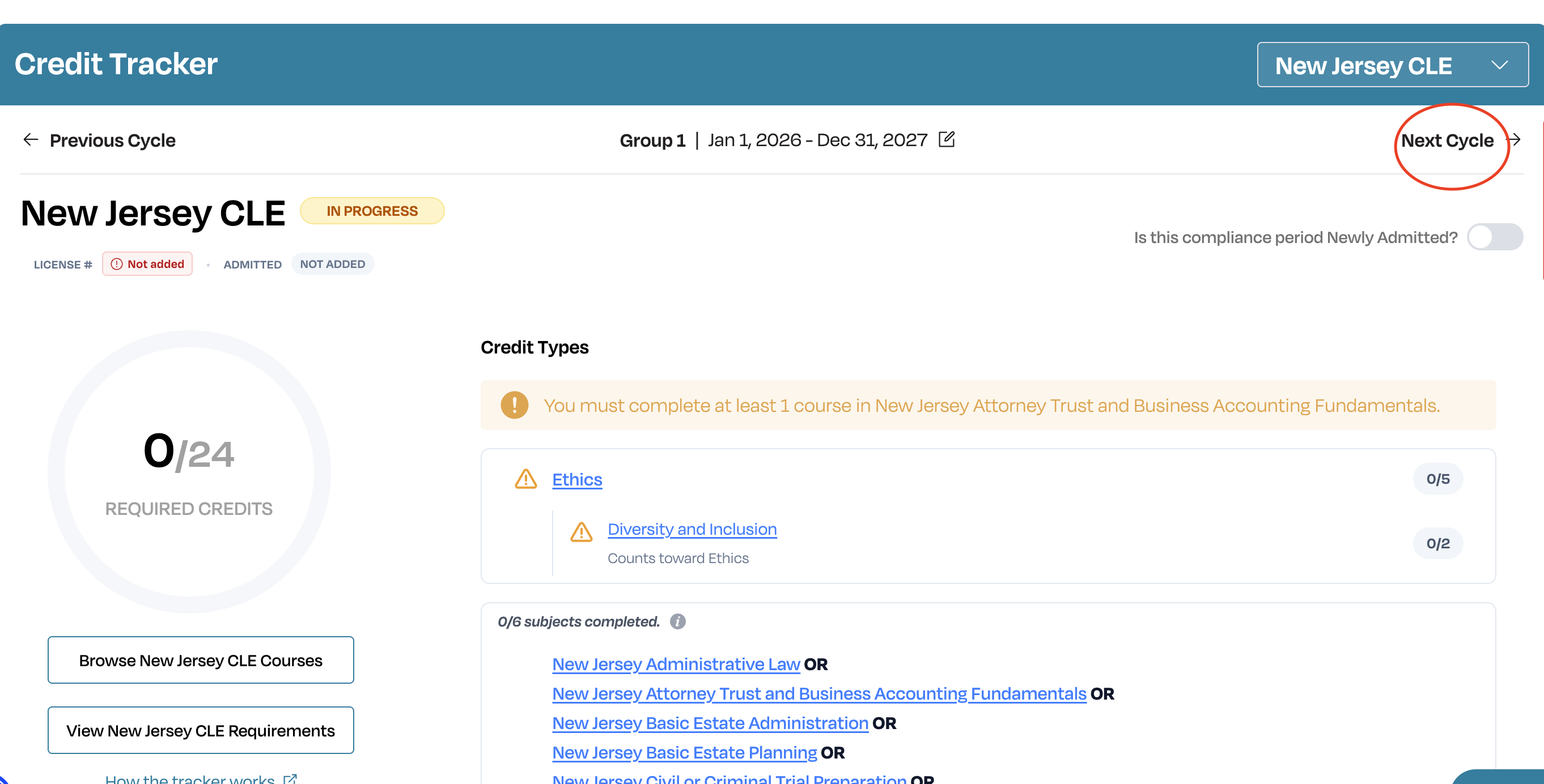Click the left arrow beside Previous Cycle
This screenshot has width=1544, height=784.
point(31,139)
